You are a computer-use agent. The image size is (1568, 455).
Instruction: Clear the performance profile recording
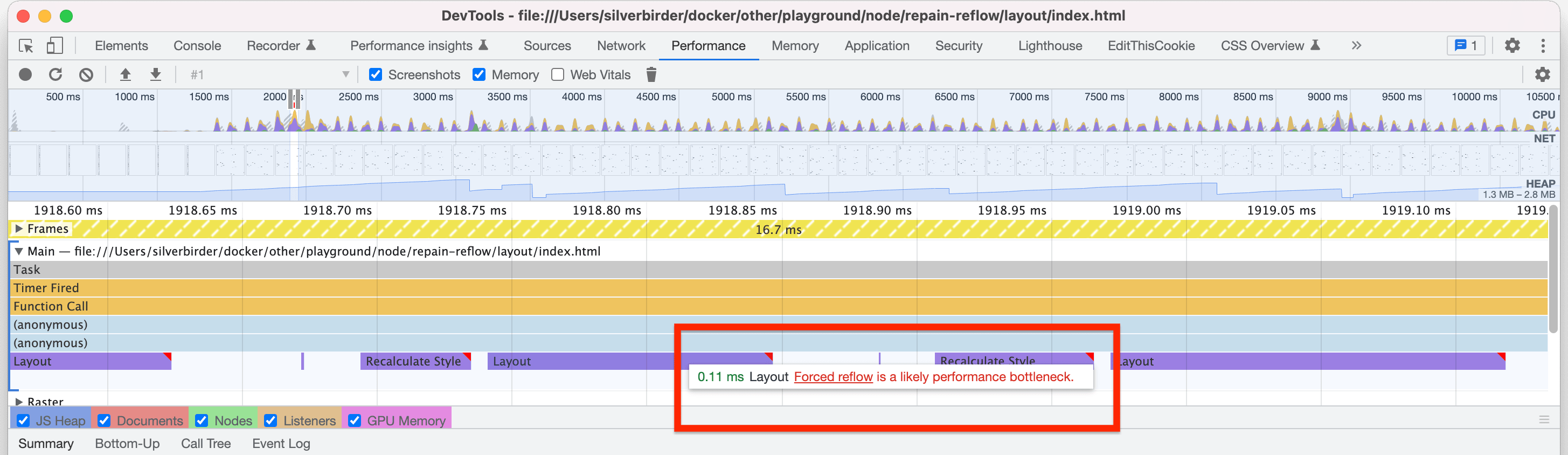(x=86, y=75)
